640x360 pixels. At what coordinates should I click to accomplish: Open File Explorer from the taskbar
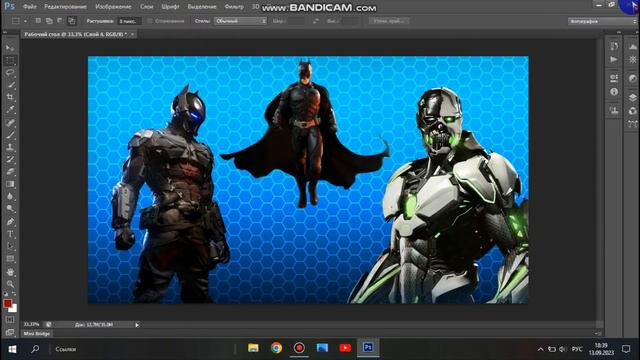[253, 348]
